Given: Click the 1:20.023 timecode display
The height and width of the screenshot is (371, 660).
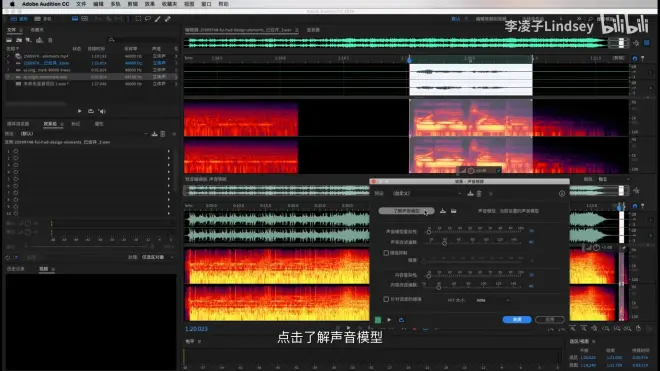Looking at the screenshot, I should click(196, 329).
